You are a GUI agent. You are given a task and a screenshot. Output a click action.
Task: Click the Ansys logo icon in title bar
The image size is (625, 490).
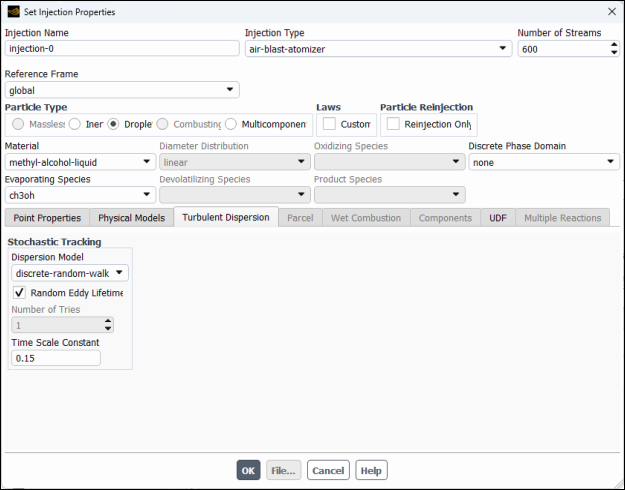[x=12, y=12]
